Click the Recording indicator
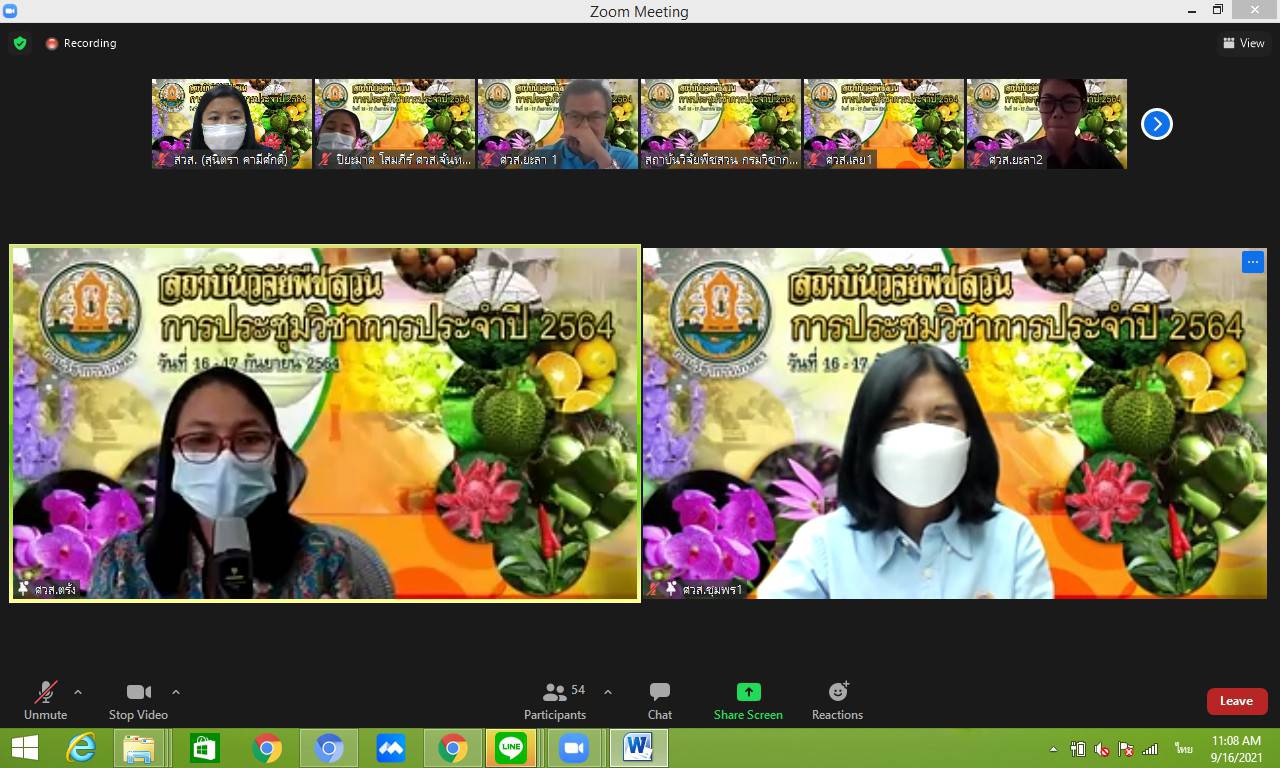This screenshot has height=768, width=1280. tap(81, 43)
